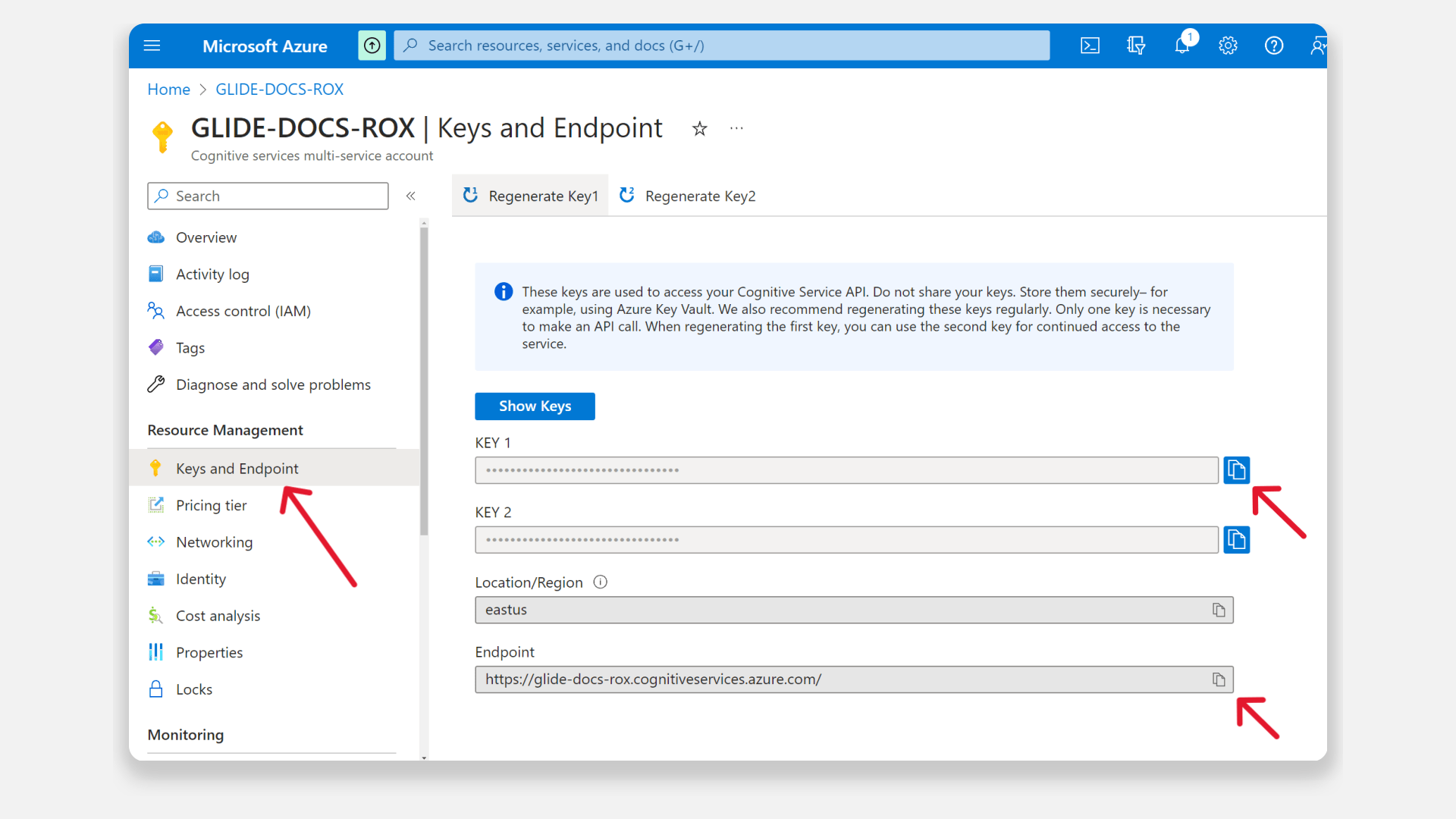Open the directories and subscriptions filter
The width and height of the screenshot is (1456, 819).
pos(1136,45)
